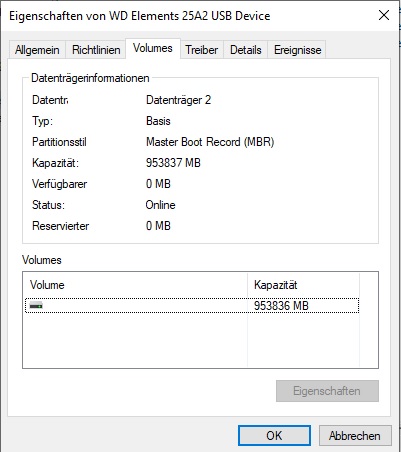Click the Kapazität column header
The height and width of the screenshot is (452, 401).
pyautogui.click(x=303, y=285)
